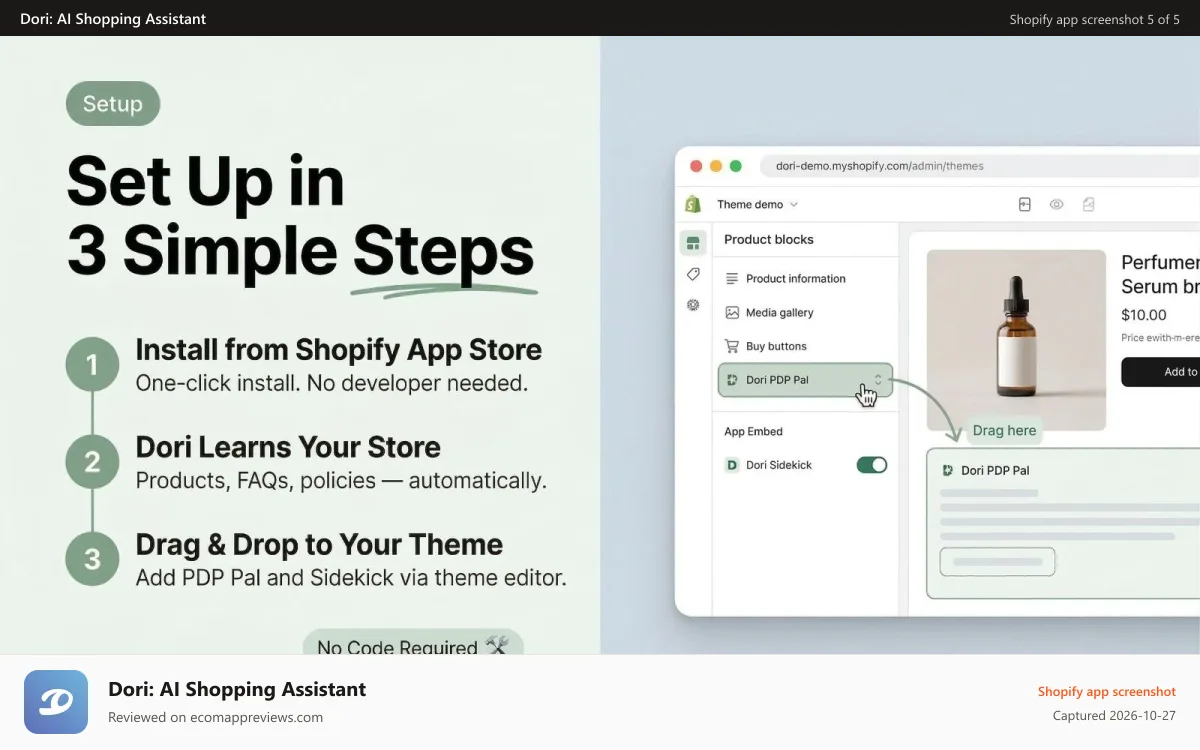Click the serum bottle product image

1016,340
